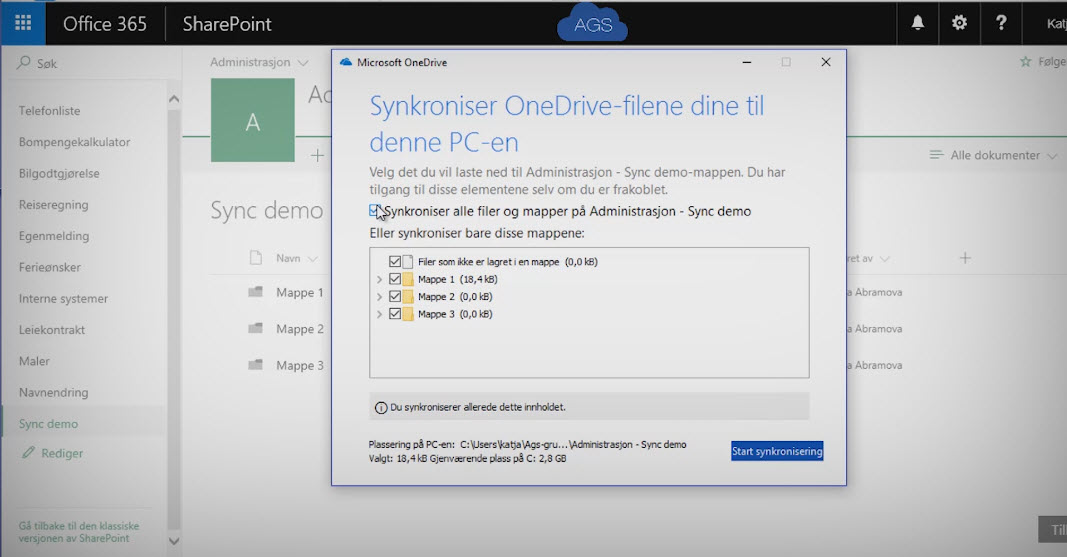
Task: Untick files not stored in a folder checkbox
Action: [x=395, y=261]
